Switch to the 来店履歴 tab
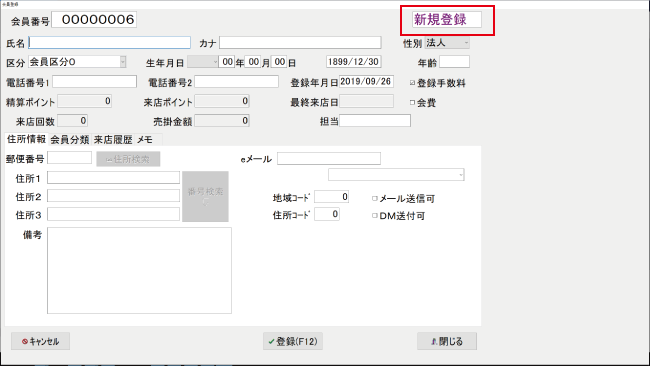 [x=113, y=140]
